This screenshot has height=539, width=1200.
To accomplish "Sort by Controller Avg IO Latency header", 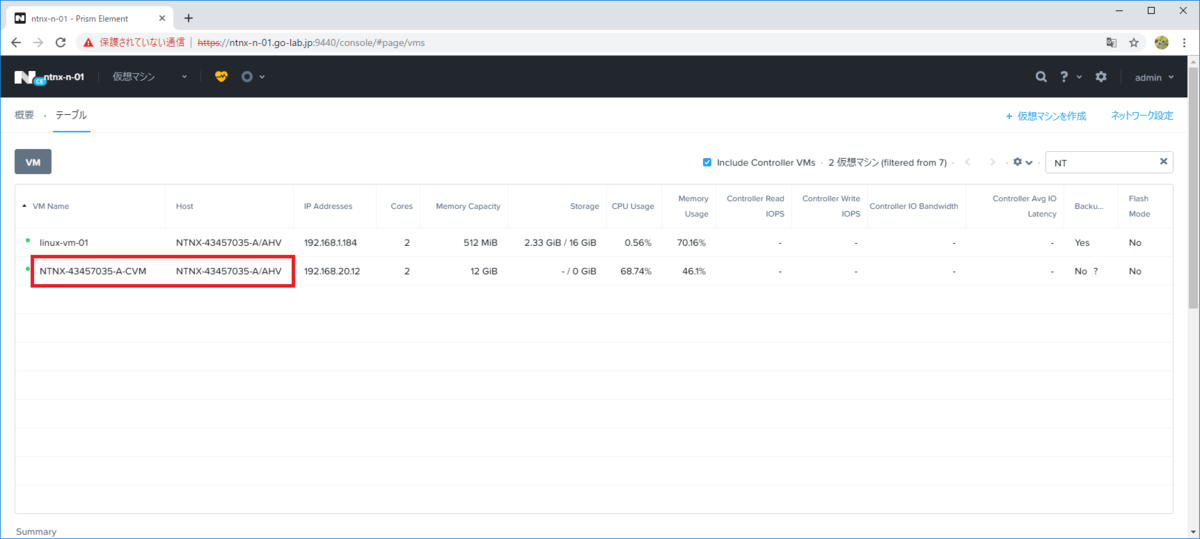I will tap(1024, 206).
